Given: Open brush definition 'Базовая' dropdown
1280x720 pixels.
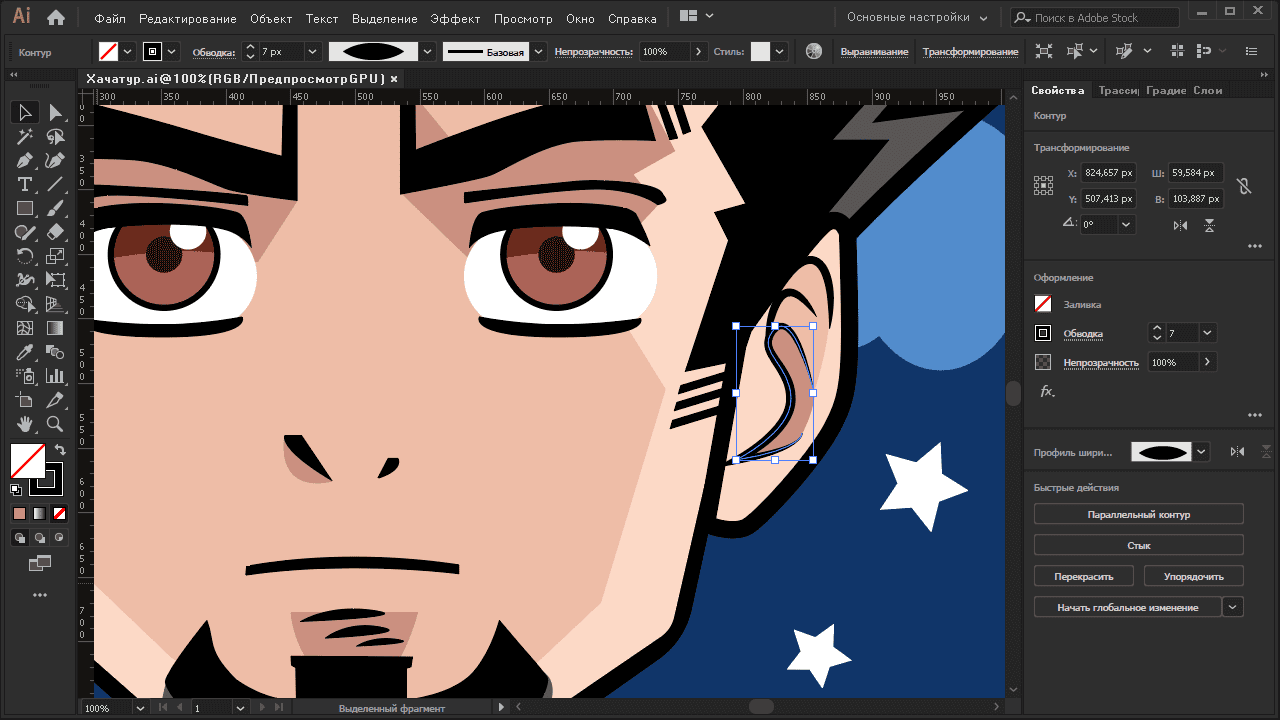Looking at the screenshot, I should point(539,51).
